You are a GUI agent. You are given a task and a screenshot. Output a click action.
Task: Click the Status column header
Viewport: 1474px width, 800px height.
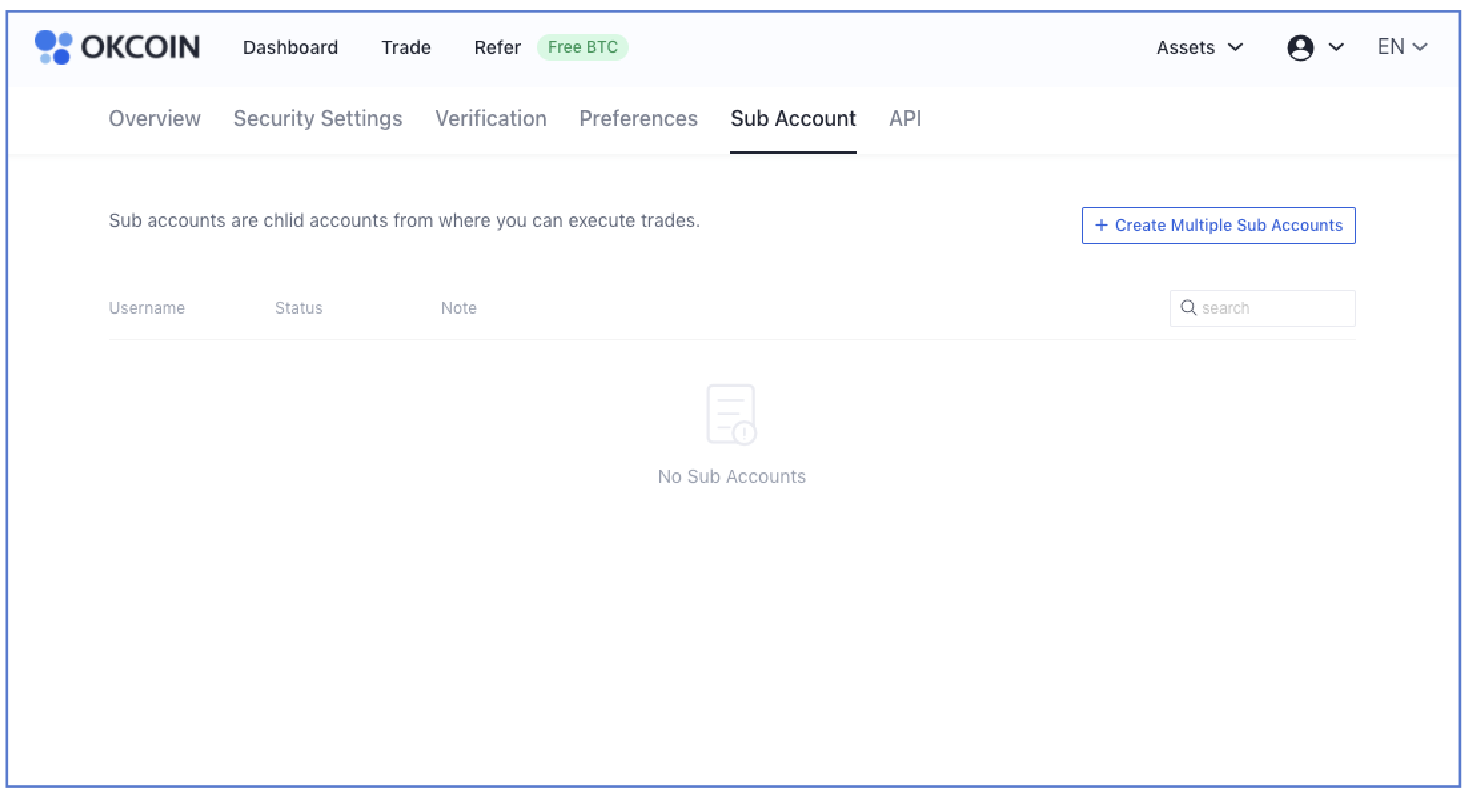299,308
